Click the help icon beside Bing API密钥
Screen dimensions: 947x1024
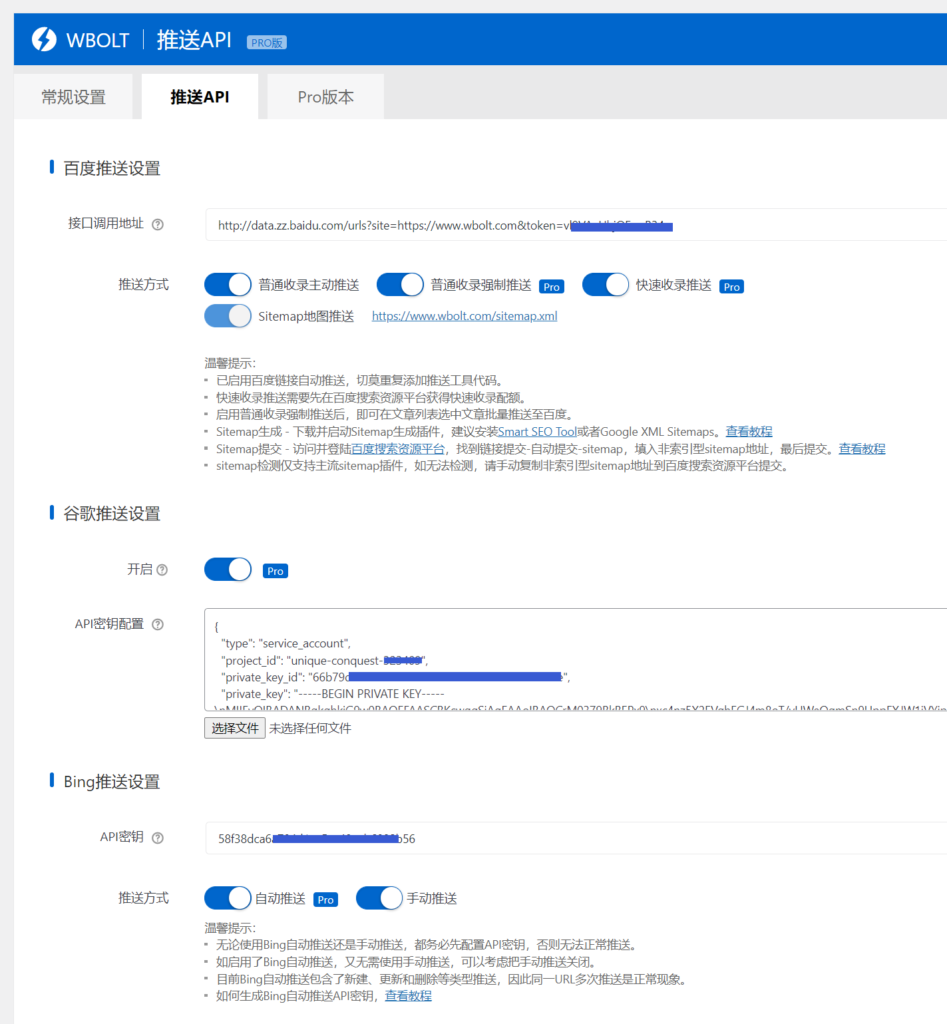[158, 838]
